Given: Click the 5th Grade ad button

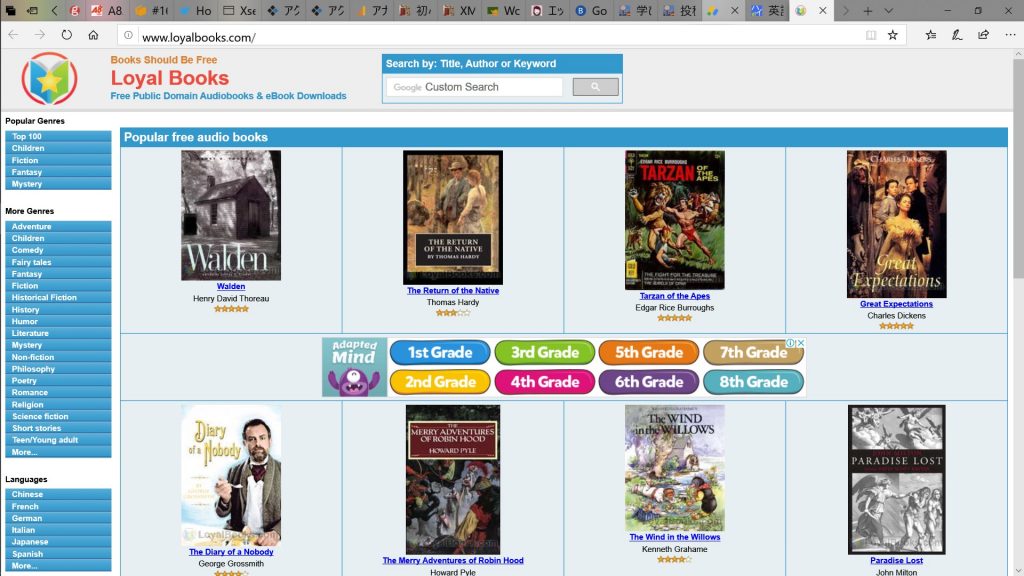Looking at the screenshot, I should (648, 353).
